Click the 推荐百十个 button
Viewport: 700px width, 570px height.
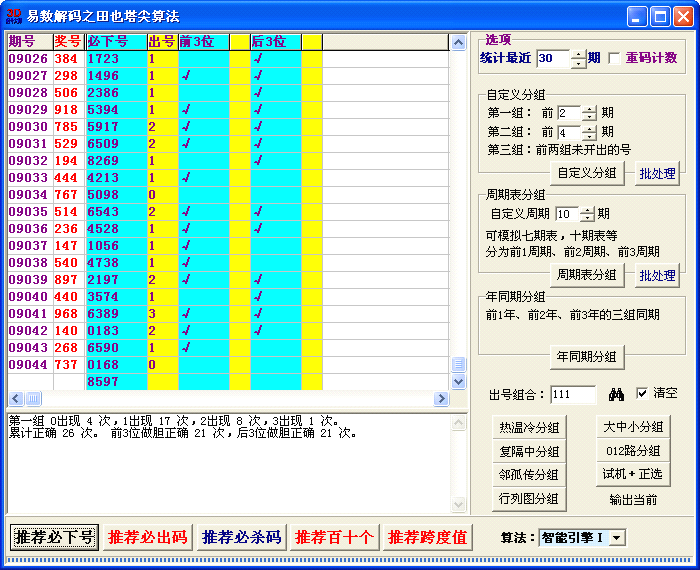[333, 538]
